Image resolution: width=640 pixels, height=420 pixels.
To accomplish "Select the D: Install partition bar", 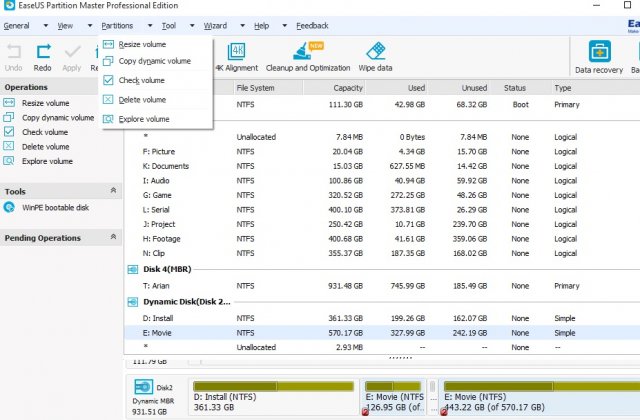I will pyautogui.click(x=273, y=395).
